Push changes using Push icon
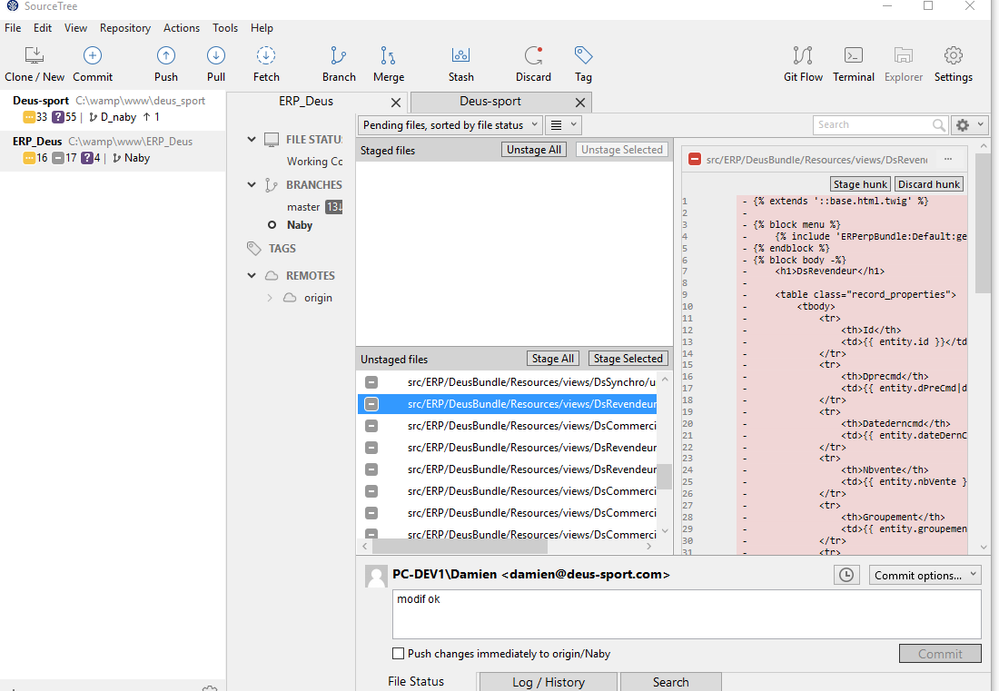Image resolution: width=999 pixels, height=691 pixels. pos(166,64)
